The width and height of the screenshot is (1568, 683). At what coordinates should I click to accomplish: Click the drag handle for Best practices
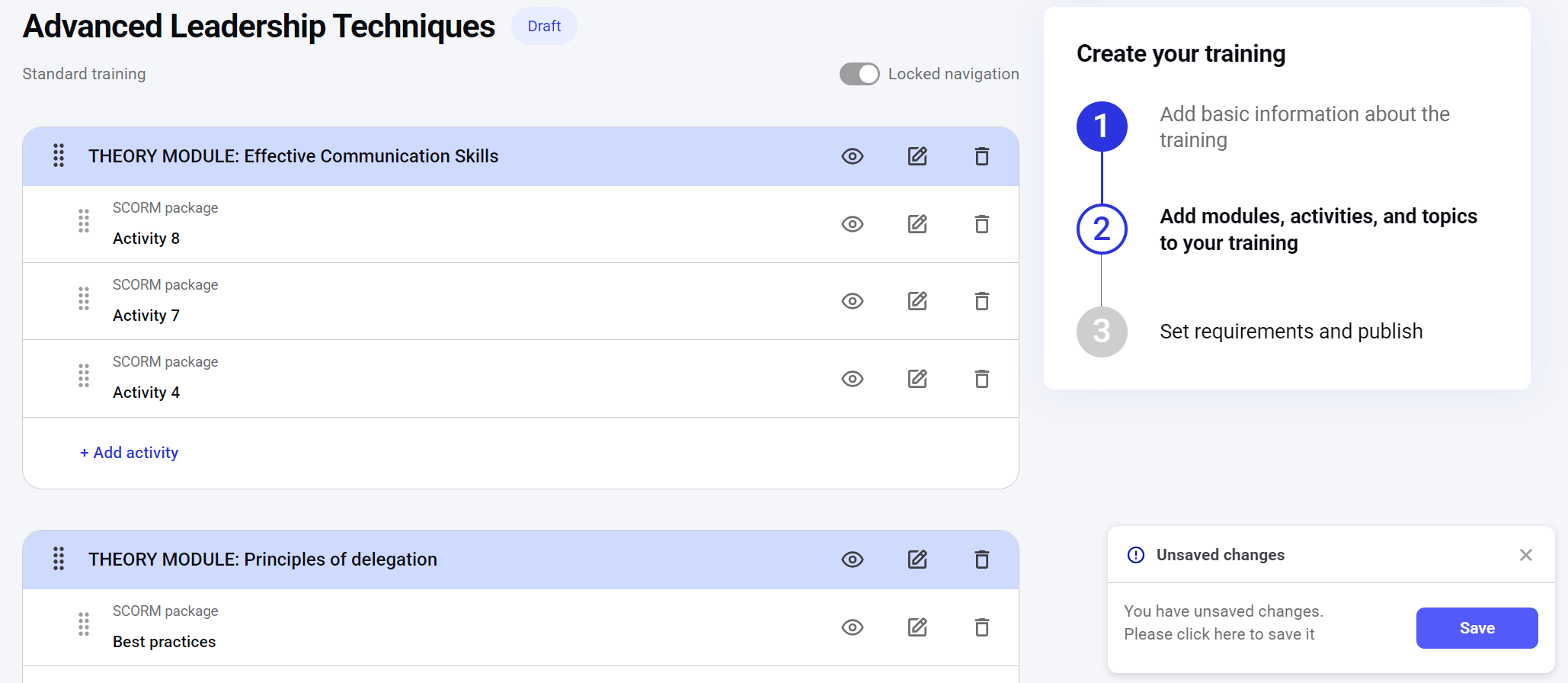84,624
